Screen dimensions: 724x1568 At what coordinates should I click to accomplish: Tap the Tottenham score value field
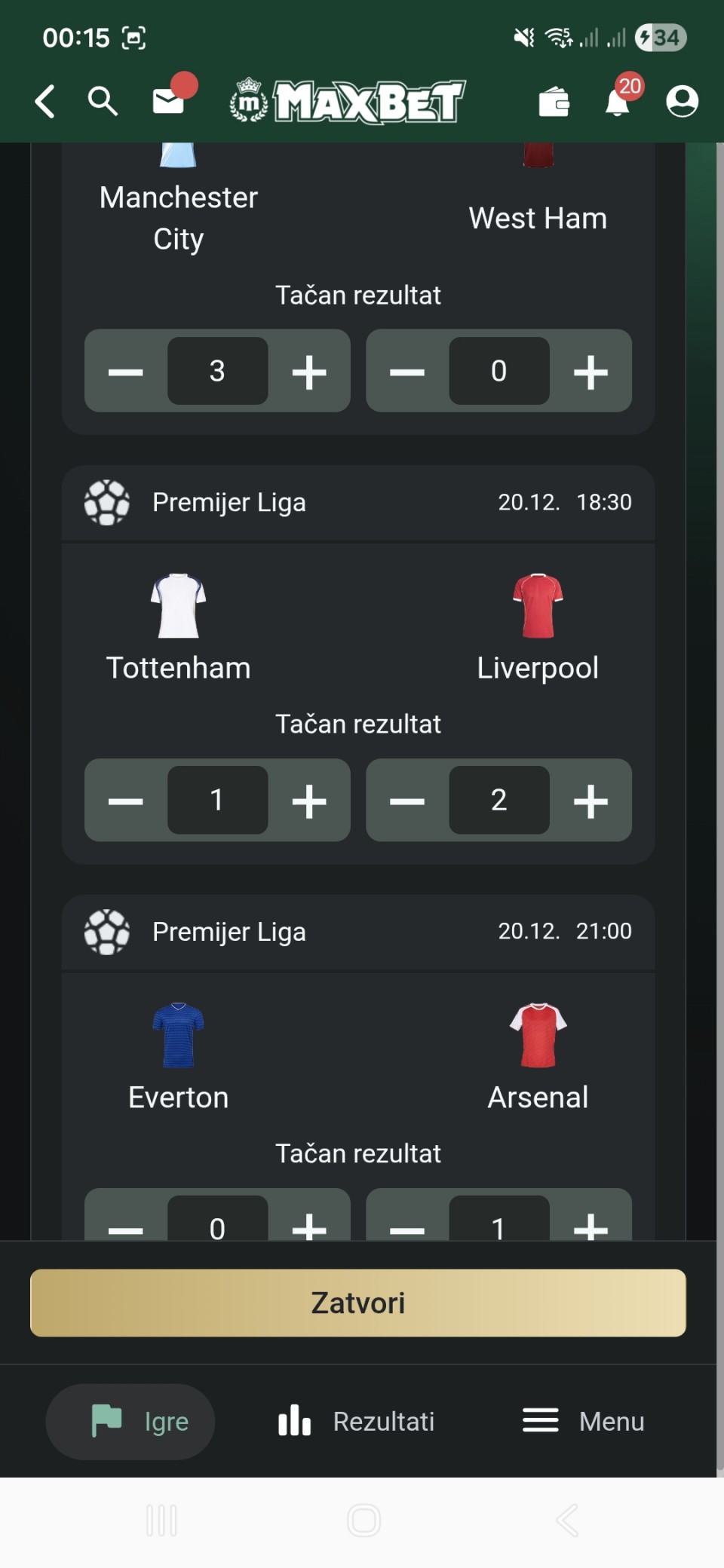tap(217, 801)
